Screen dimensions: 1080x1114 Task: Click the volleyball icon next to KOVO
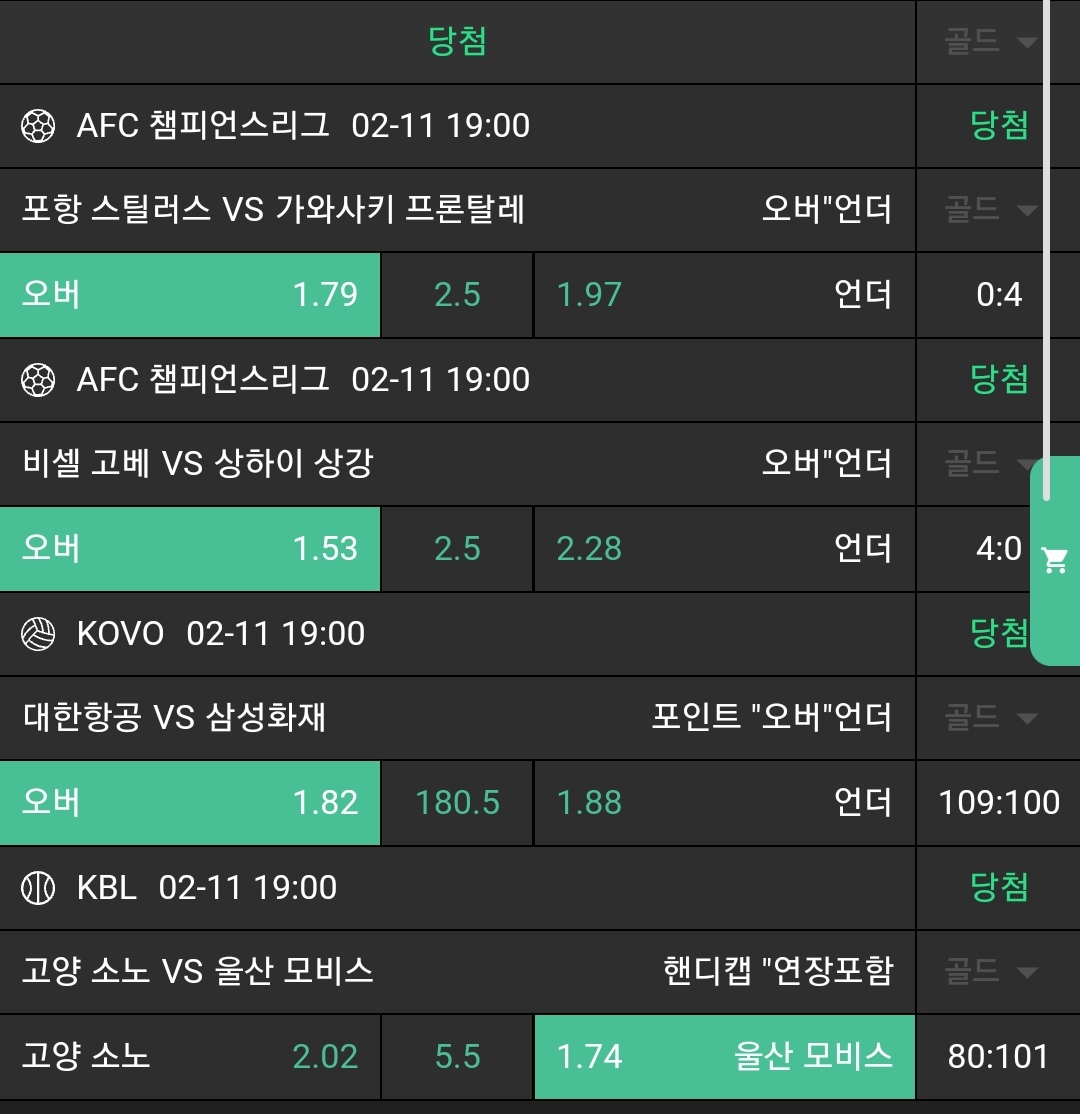38,634
